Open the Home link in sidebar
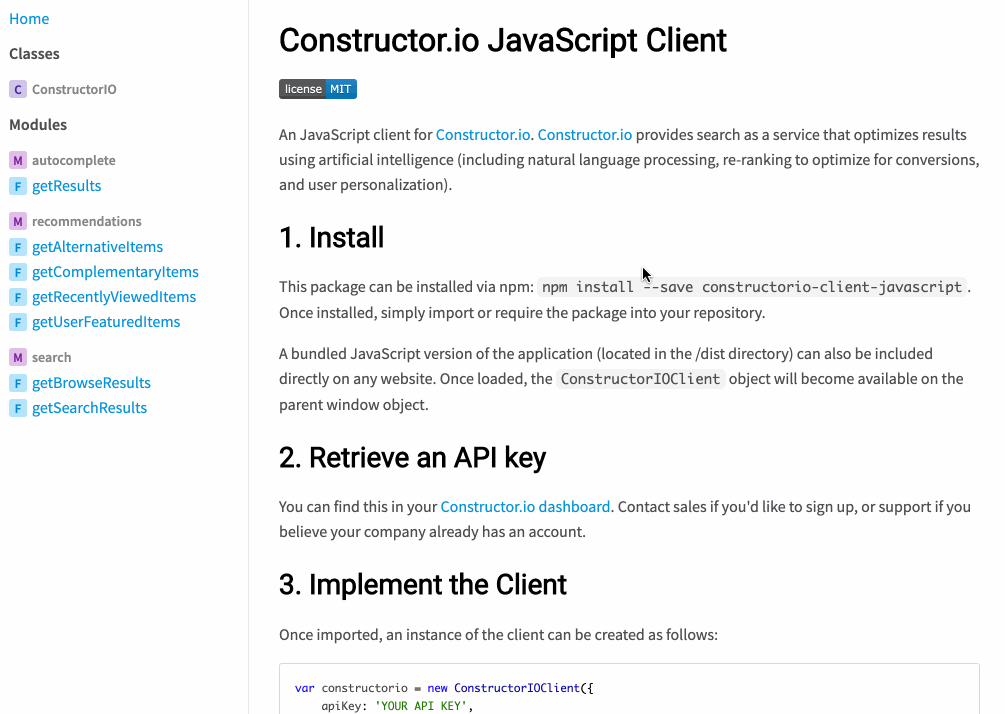Screen dimensions: 1005x714 (29, 19)
